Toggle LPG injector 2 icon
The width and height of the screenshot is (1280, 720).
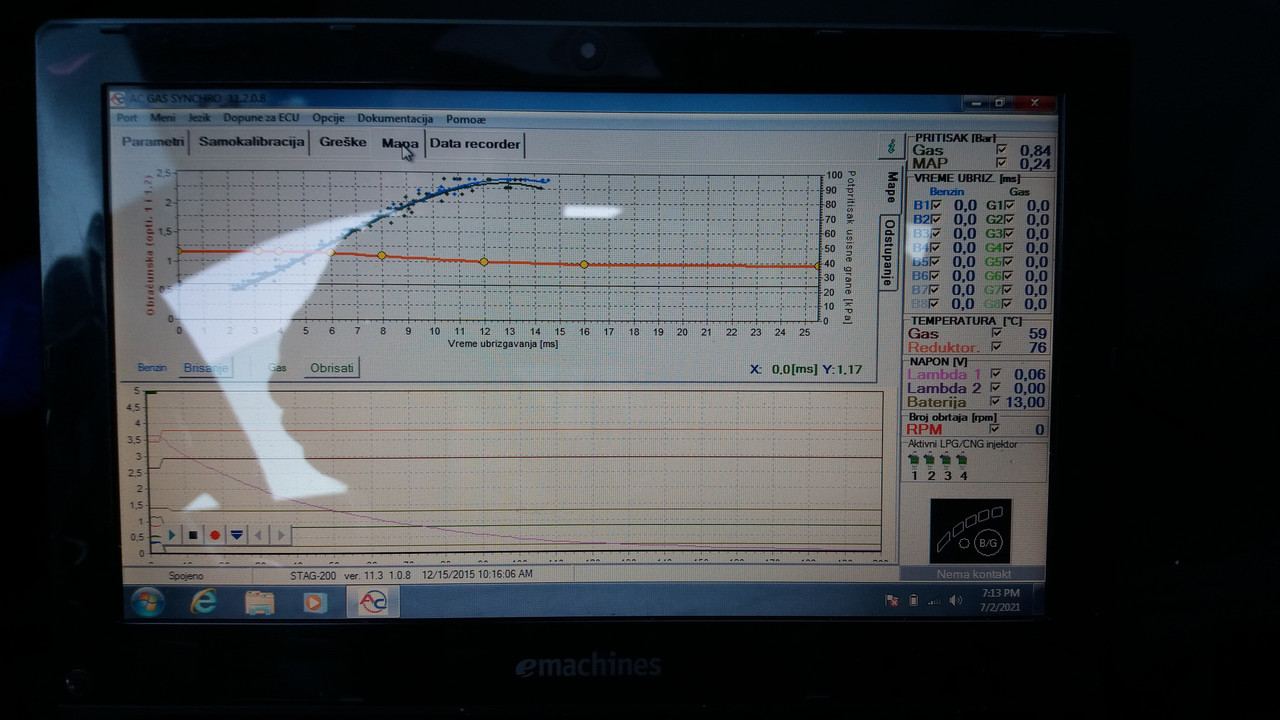[x=930, y=460]
